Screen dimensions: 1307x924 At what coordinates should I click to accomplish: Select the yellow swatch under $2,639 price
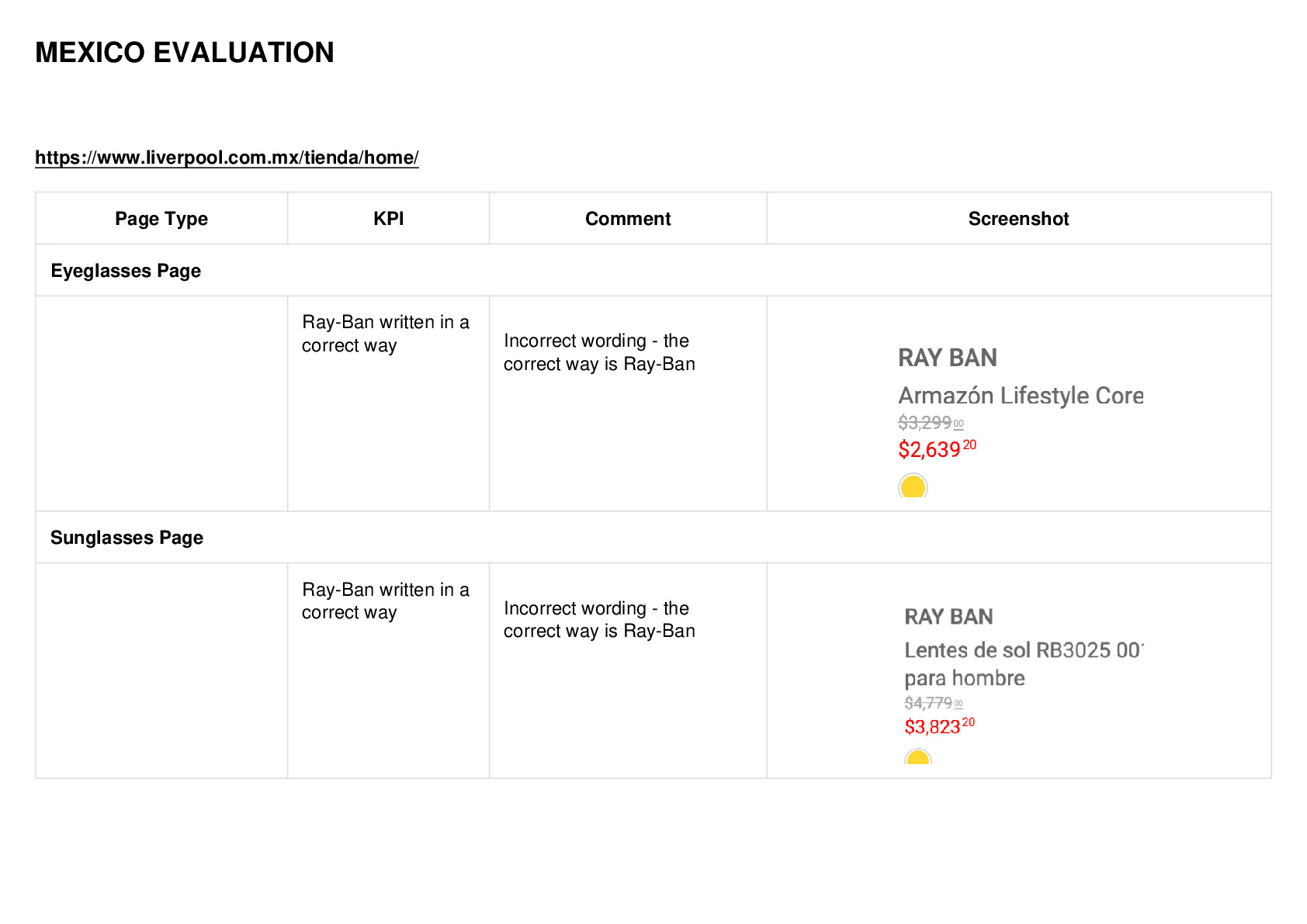point(913,486)
